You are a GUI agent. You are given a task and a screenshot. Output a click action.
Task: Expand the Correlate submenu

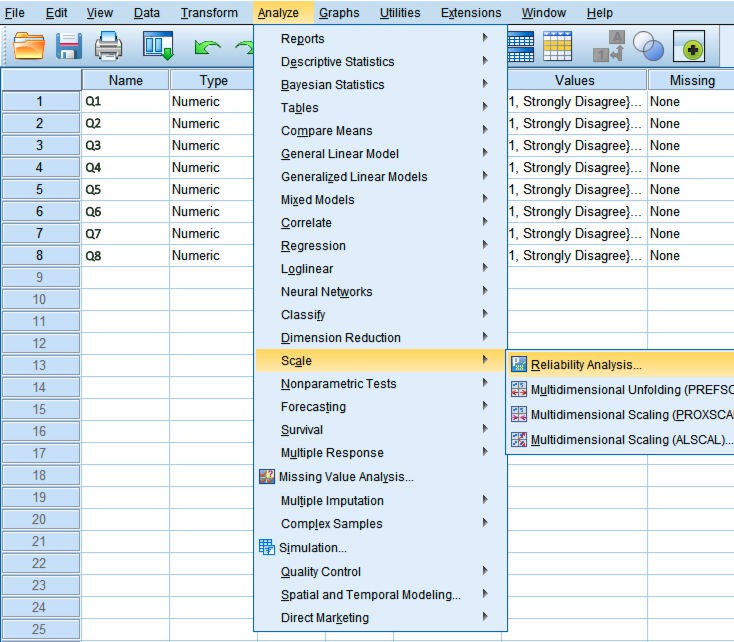pyautogui.click(x=381, y=222)
